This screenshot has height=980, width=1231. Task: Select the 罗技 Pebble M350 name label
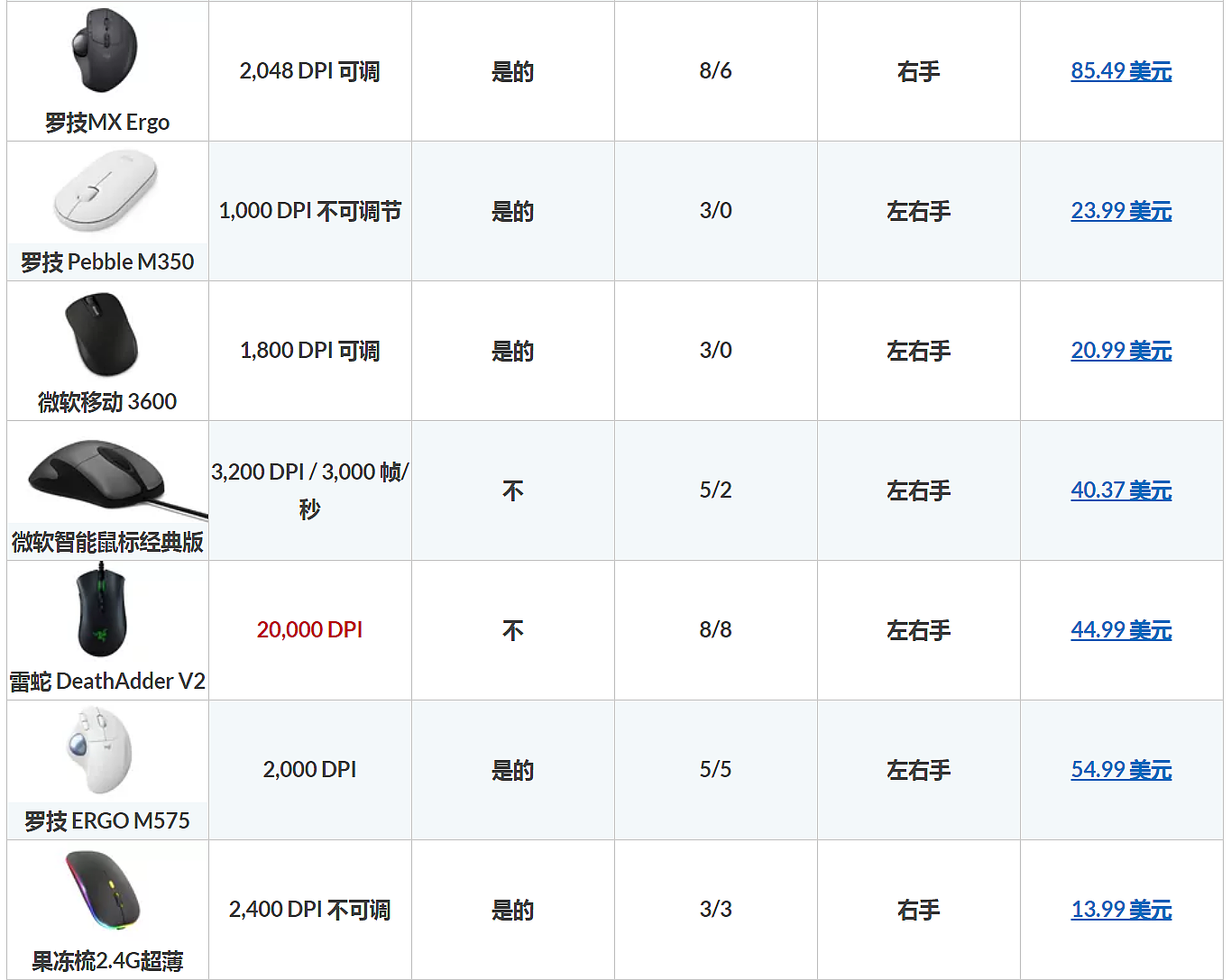[x=107, y=262]
